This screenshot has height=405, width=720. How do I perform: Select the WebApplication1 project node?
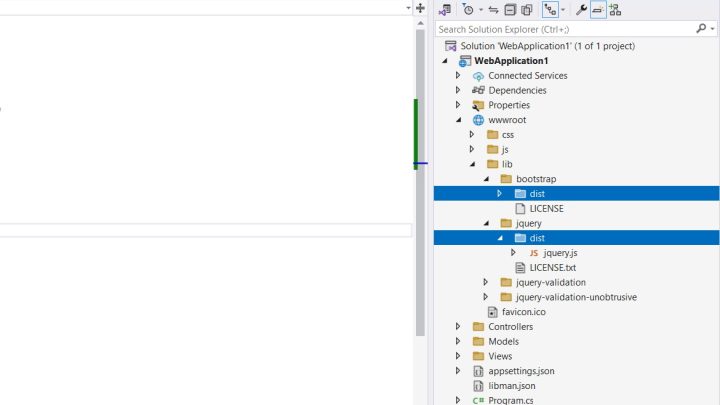[511, 61]
